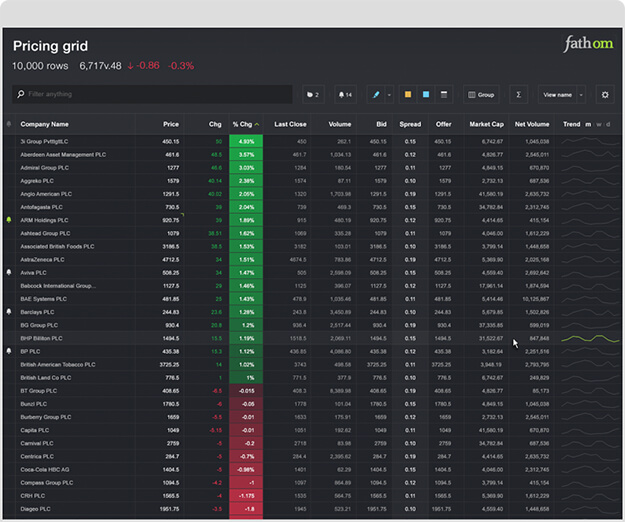Viewport: 625px width, 522px height.
Task: Click the sigma aggregation icon
Action: pos(519,95)
